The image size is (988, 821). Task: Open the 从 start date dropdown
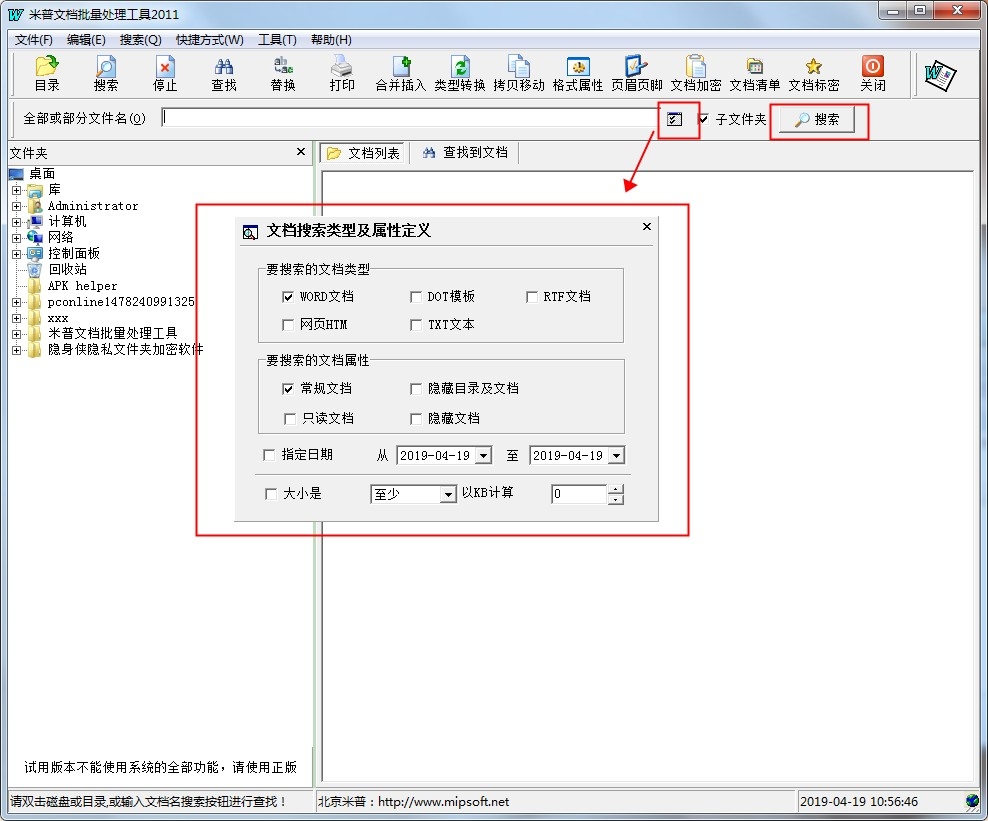(483, 456)
